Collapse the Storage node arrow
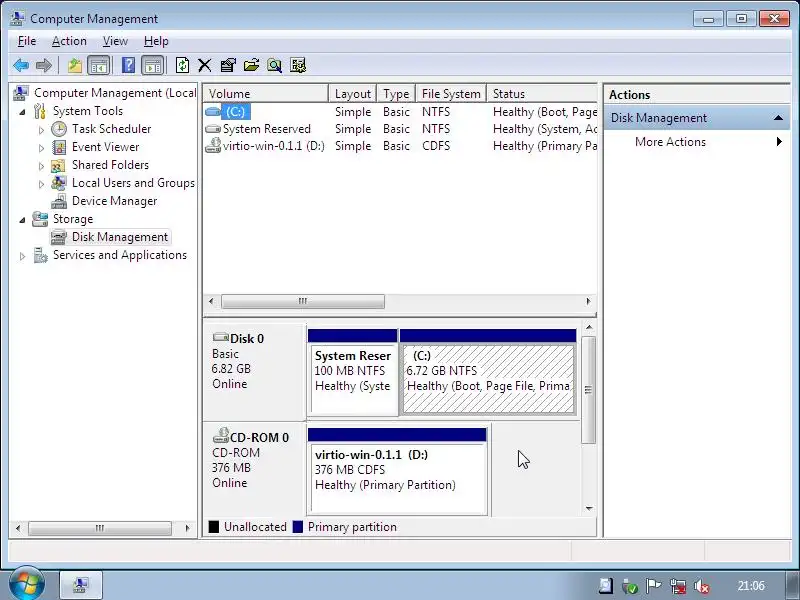 pyautogui.click(x=22, y=220)
